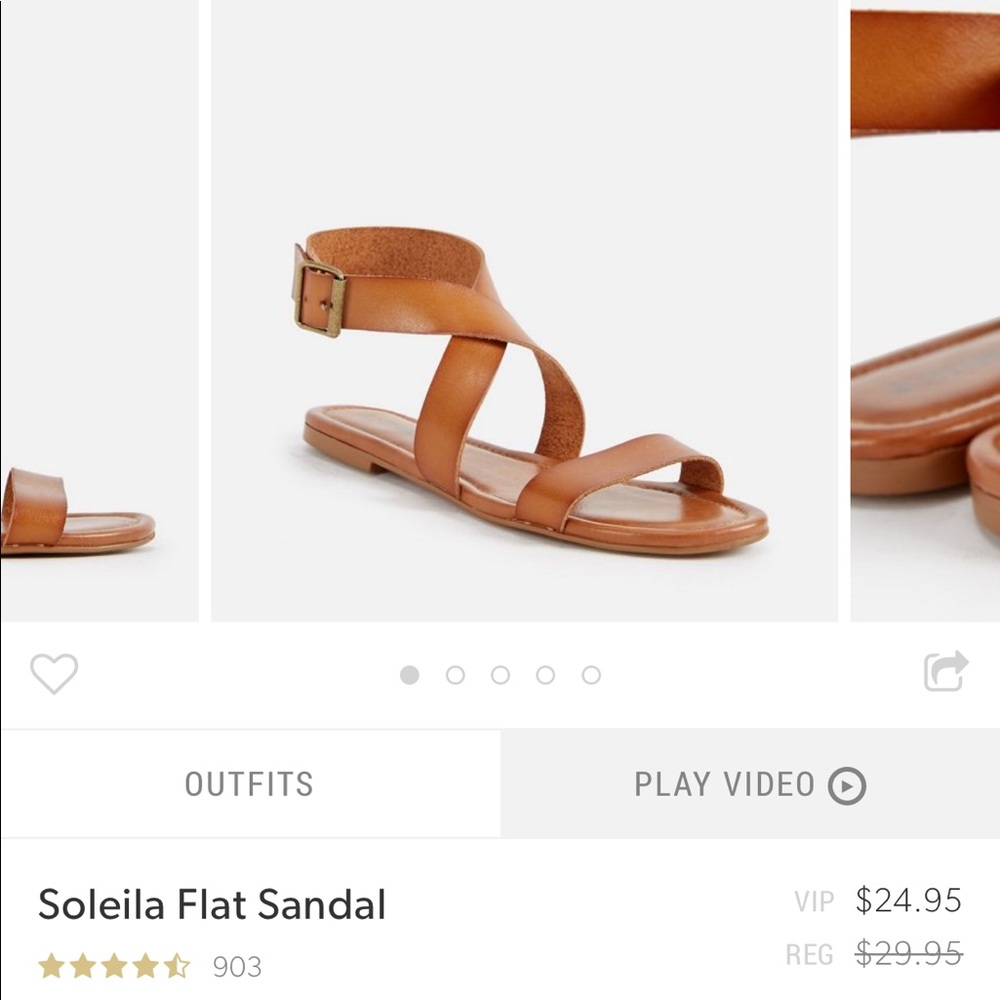Tap the share icon to share this product
Image resolution: width=1000 pixels, height=1000 pixels.
[944, 672]
